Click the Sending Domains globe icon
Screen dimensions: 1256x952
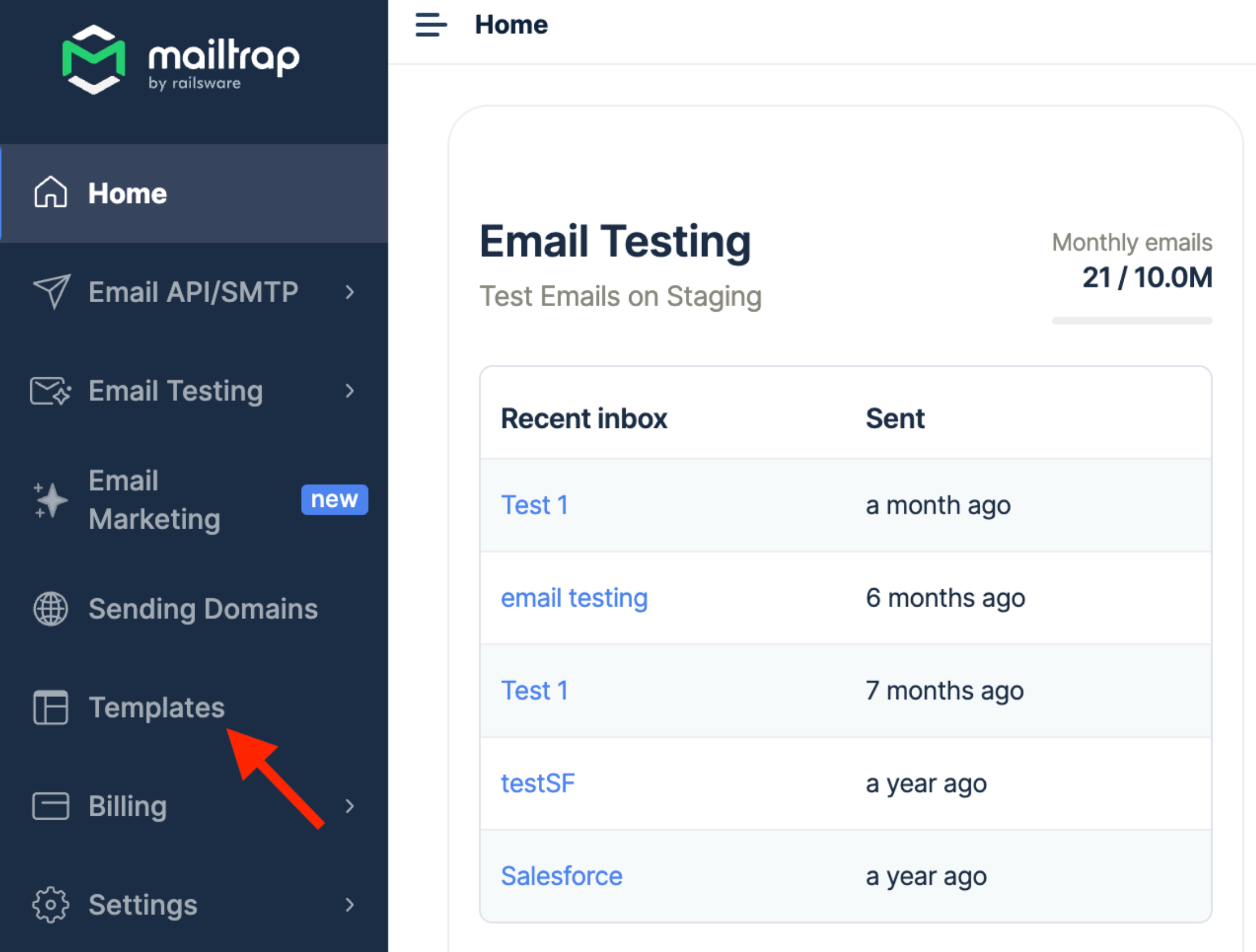[x=50, y=608]
